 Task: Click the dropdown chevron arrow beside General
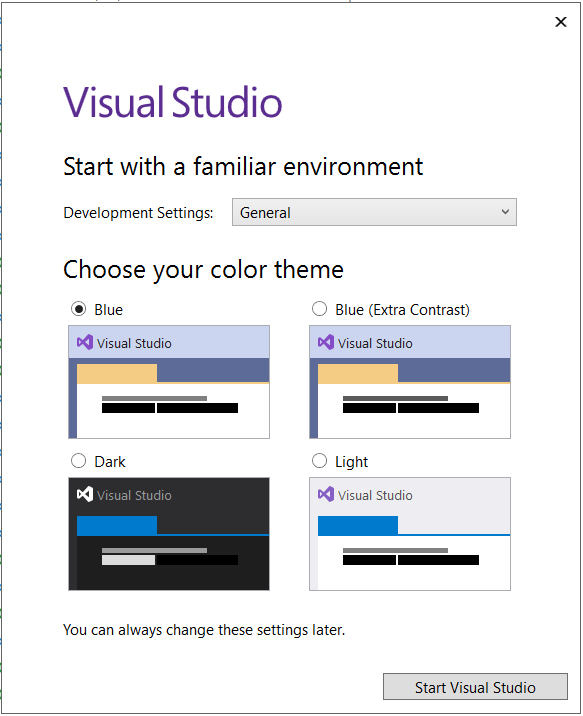point(505,211)
